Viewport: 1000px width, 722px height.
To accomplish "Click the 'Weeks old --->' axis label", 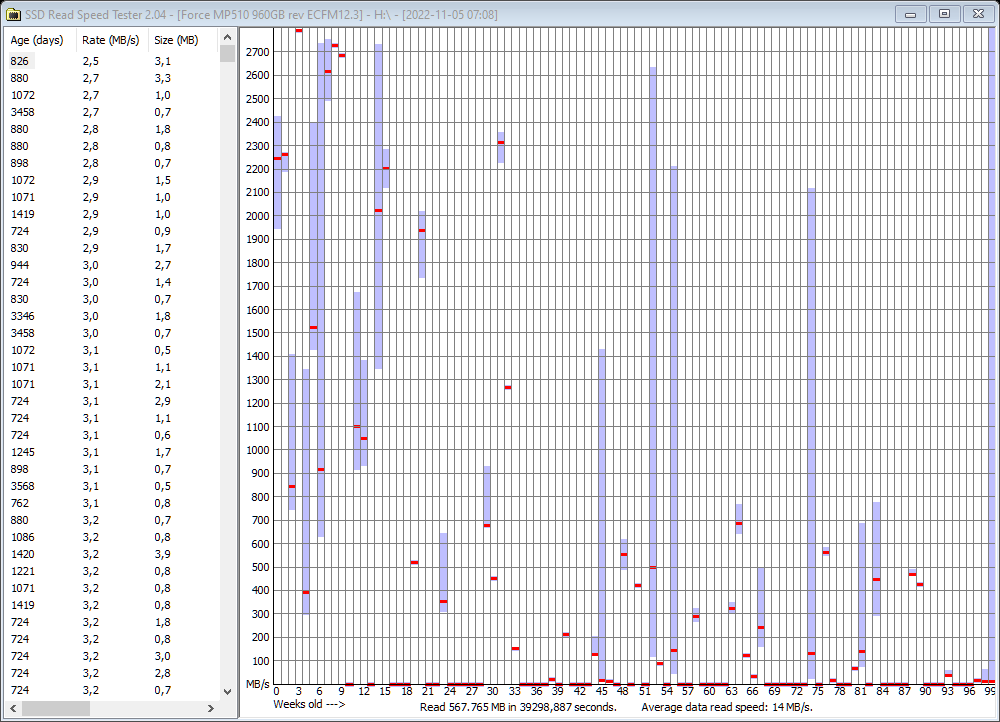I will pos(309,704).
